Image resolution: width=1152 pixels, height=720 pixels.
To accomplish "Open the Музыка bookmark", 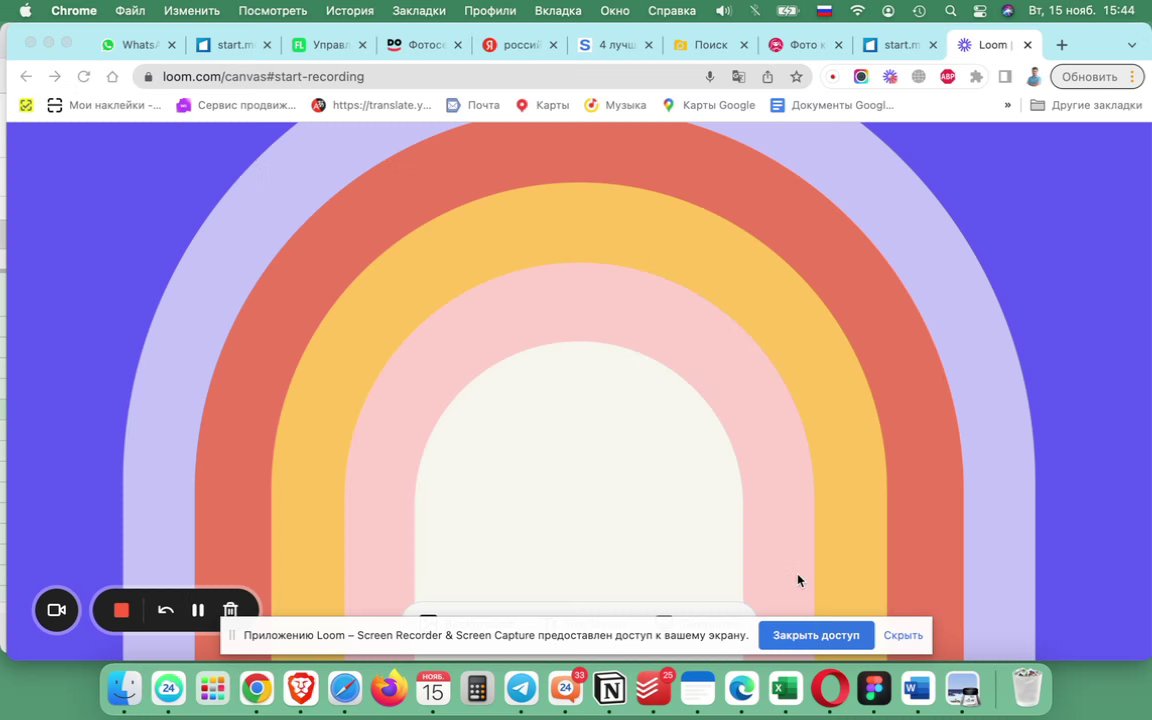I will click(x=616, y=105).
